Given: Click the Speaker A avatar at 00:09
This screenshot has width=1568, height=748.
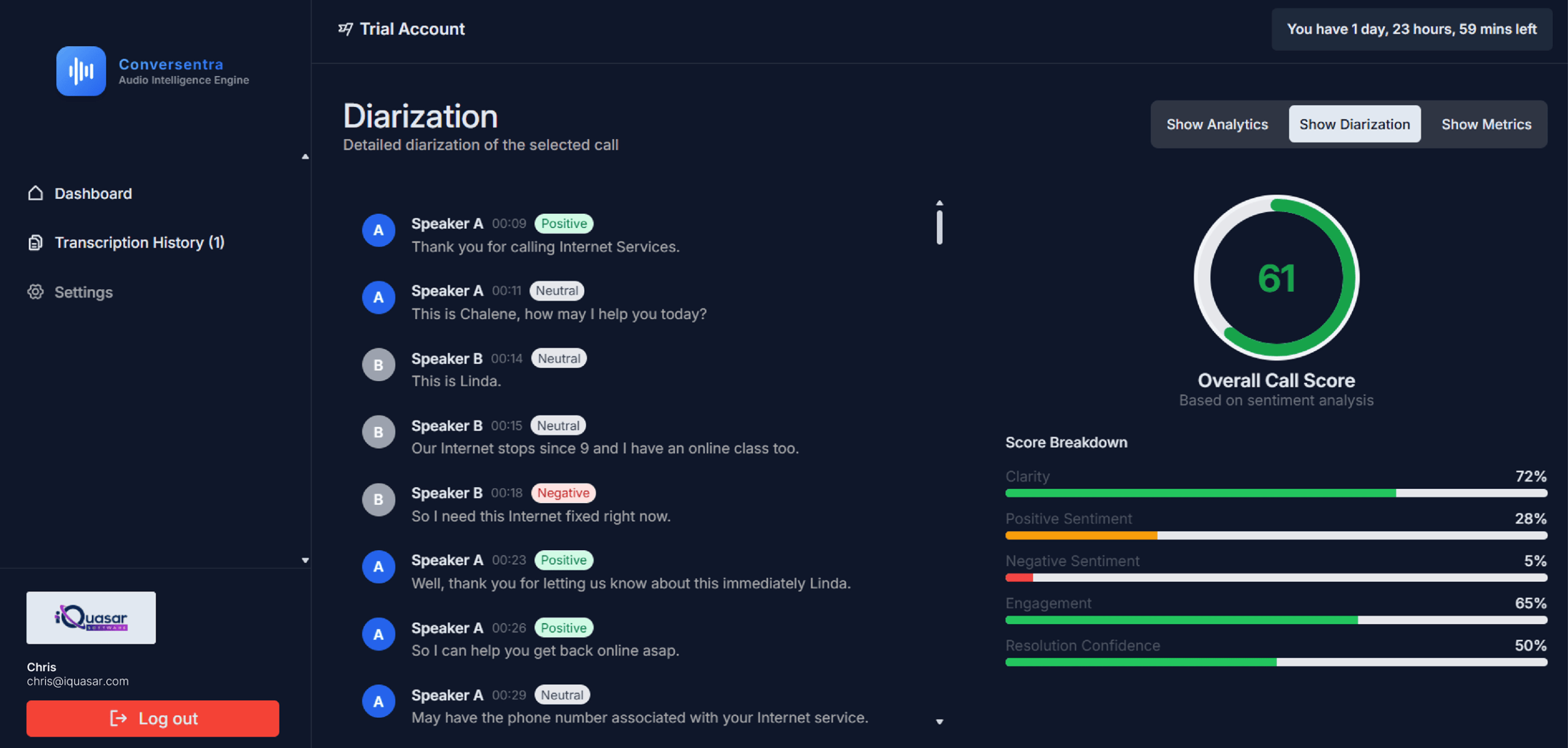Looking at the screenshot, I should pos(378,230).
